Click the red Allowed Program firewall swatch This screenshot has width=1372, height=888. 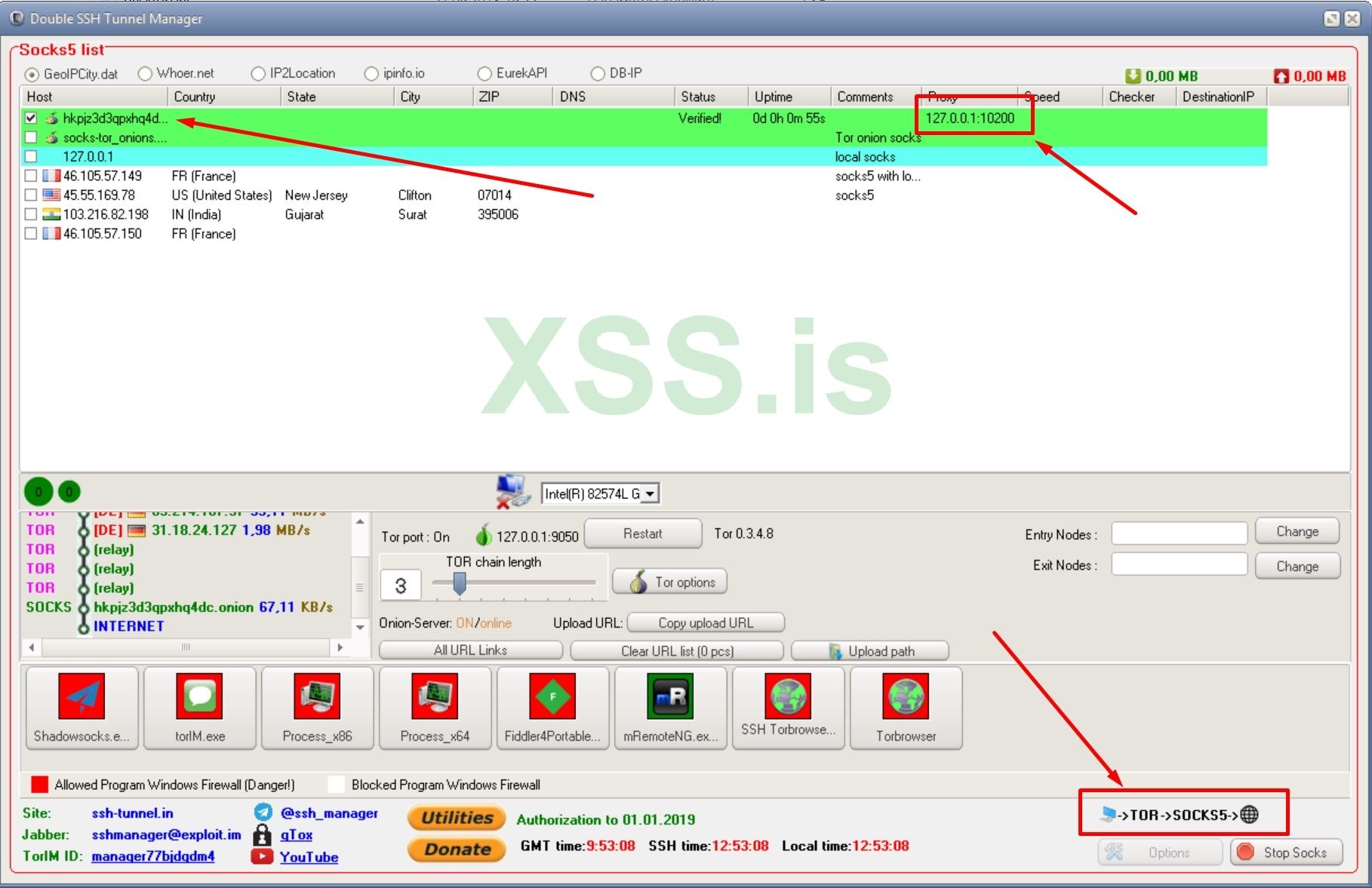point(39,785)
